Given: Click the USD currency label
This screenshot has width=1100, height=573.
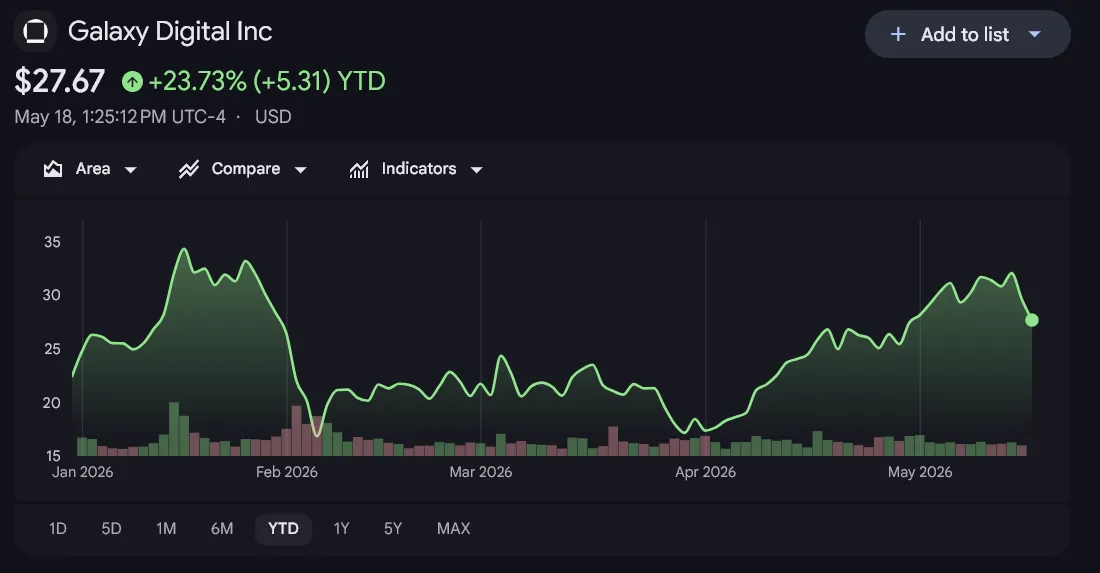Looking at the screenshot, I should coord(273,116).
